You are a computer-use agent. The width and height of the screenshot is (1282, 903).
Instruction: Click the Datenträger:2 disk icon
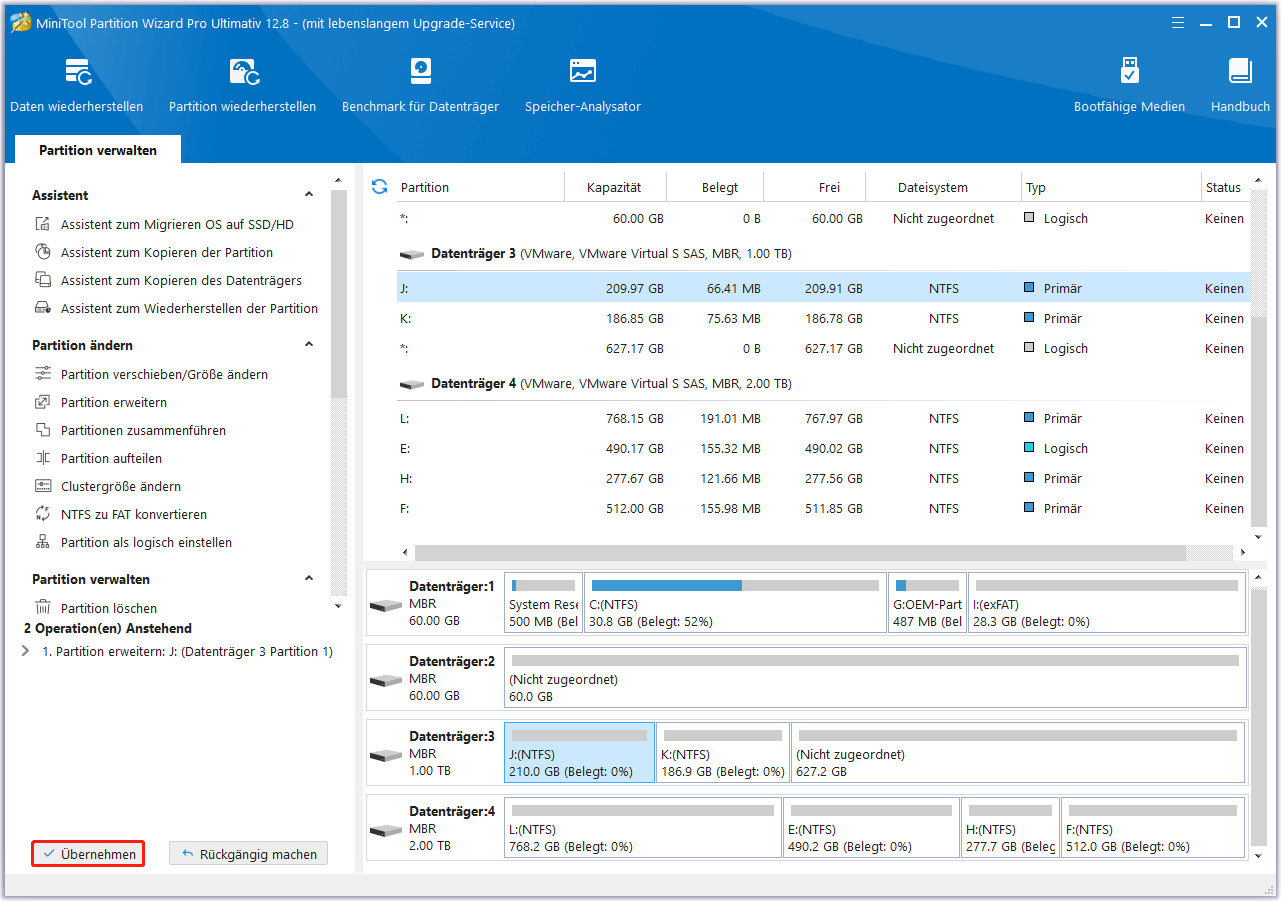click(385, 681)
